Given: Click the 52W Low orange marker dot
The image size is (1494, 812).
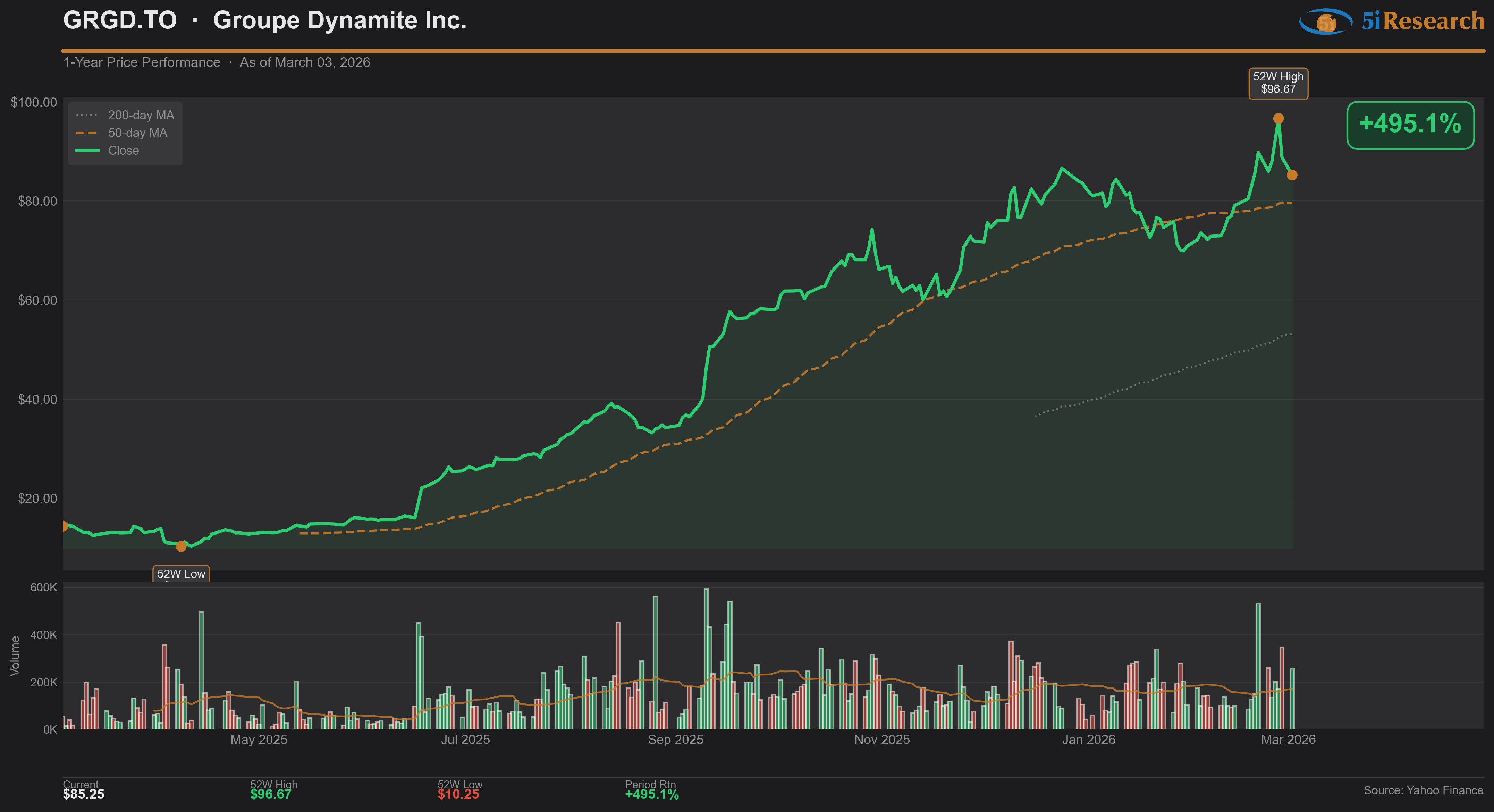Looking at the screenshot, I should click(181, 547).
